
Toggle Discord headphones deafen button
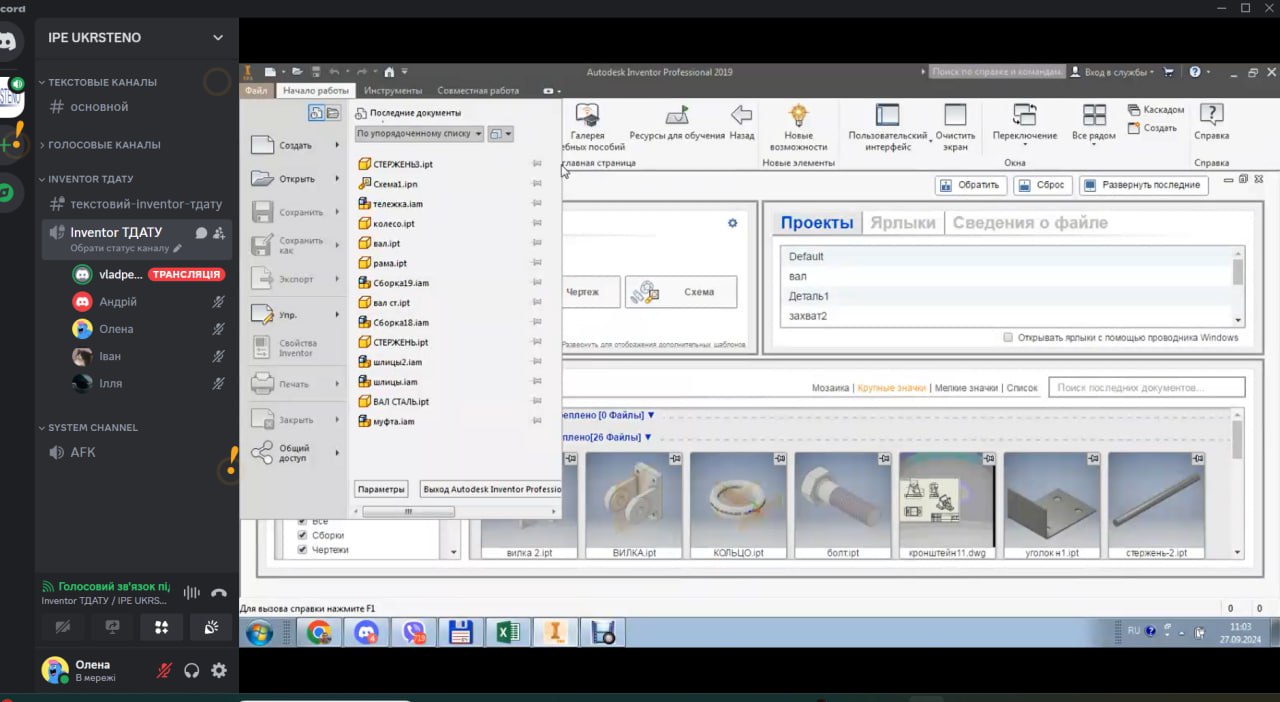click(192, 671)
